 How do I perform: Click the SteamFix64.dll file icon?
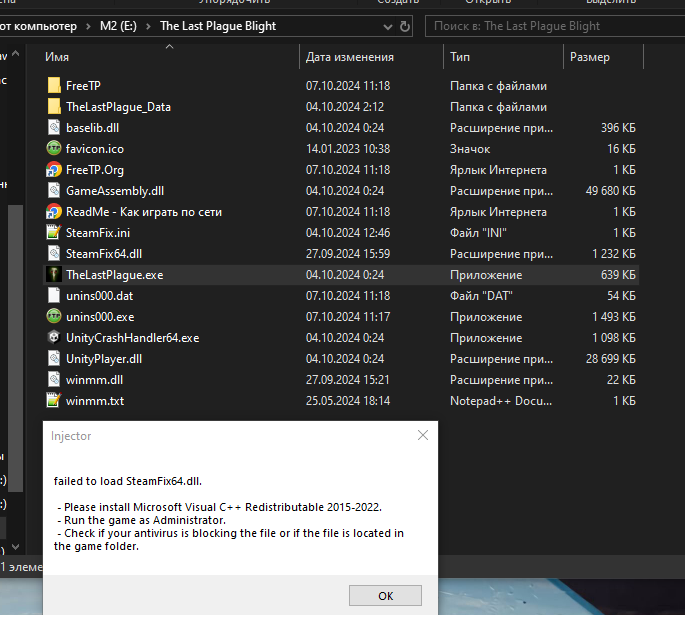click(x=54, y=254)
